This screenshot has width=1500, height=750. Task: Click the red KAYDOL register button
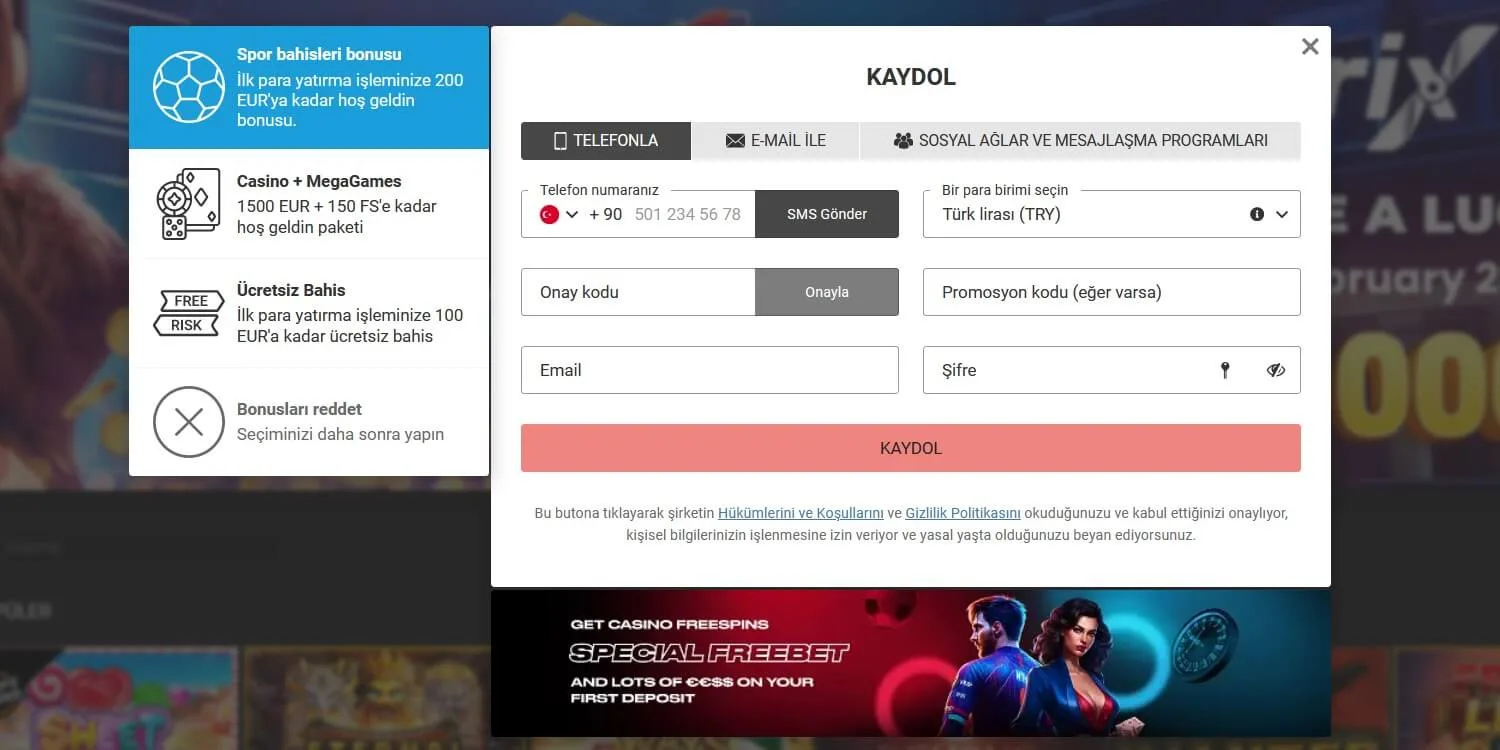911,448
